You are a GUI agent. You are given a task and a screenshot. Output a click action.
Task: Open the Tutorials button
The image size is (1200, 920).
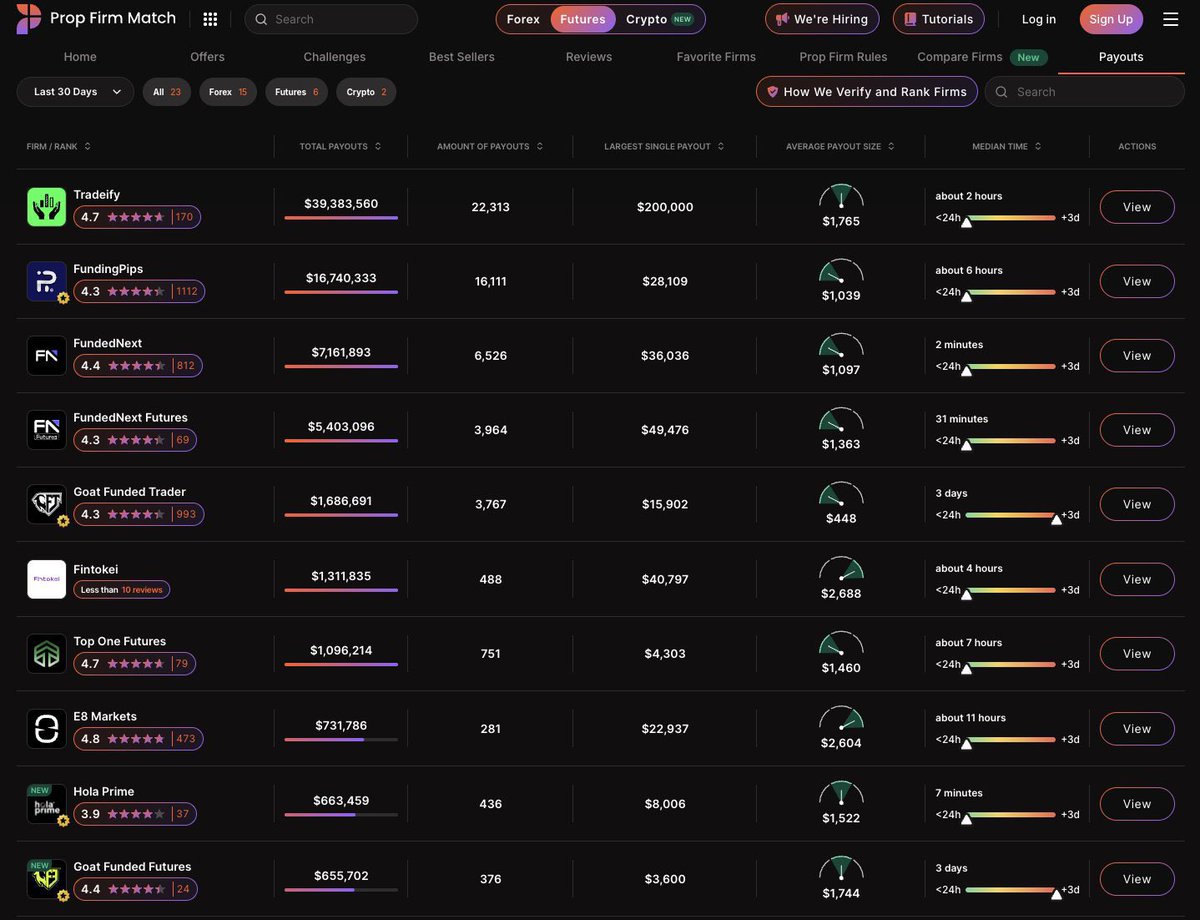[938, 19]
